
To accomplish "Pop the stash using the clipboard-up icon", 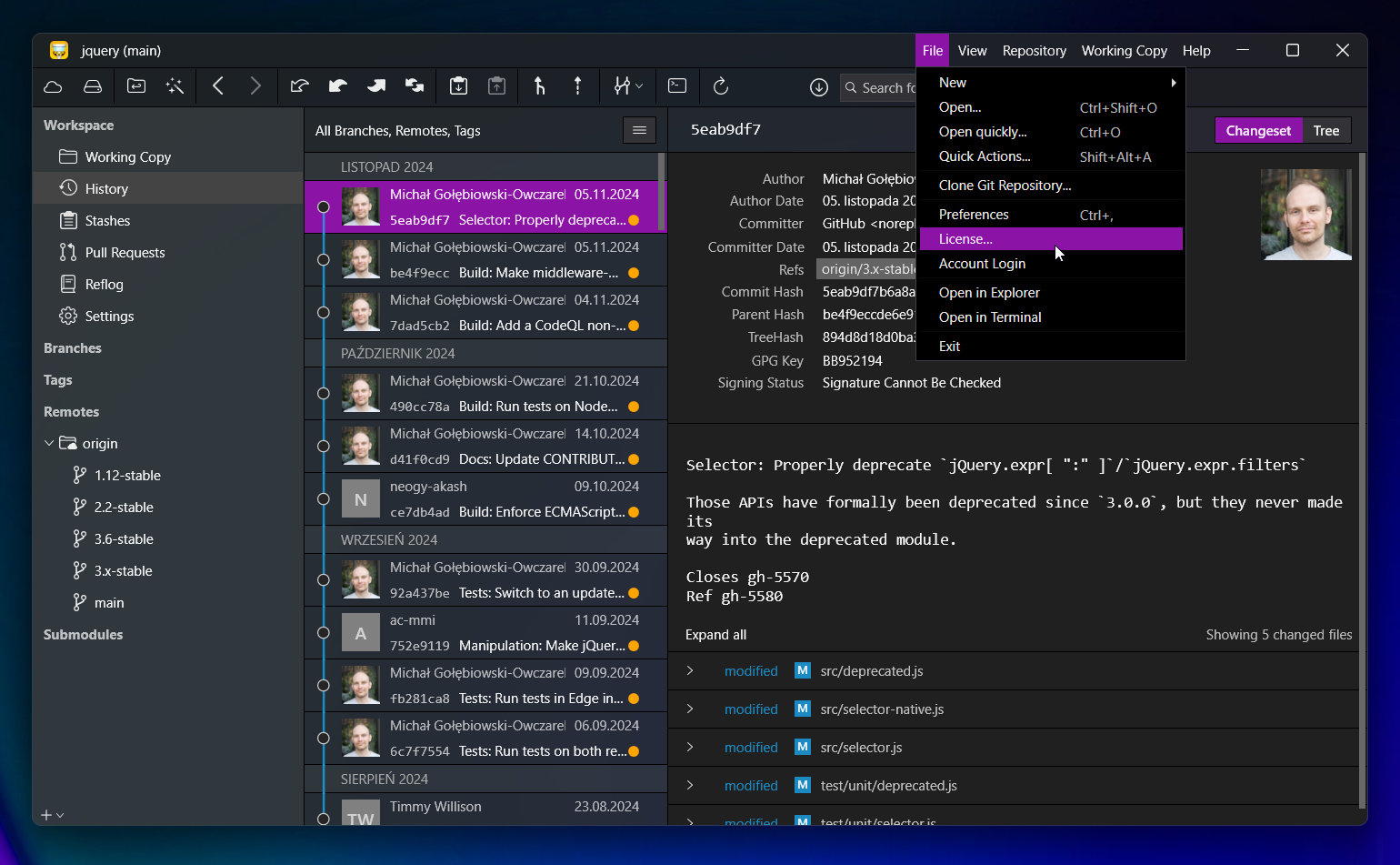I will (496, 85).
